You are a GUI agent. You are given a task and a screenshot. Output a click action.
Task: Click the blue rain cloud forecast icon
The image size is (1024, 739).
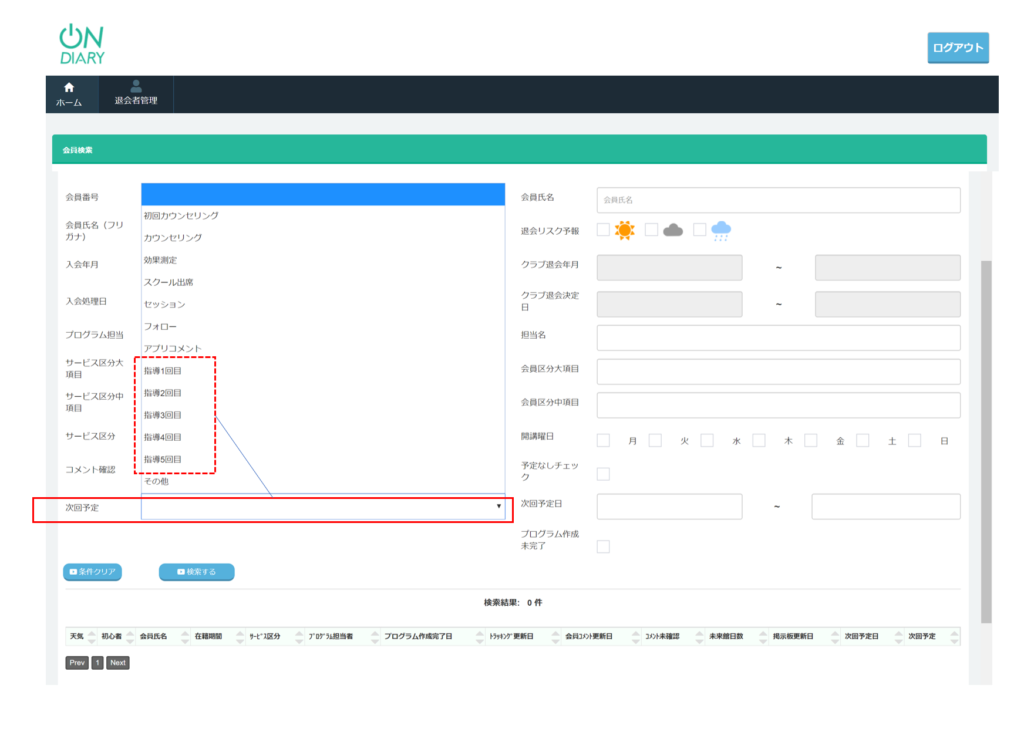721,231
